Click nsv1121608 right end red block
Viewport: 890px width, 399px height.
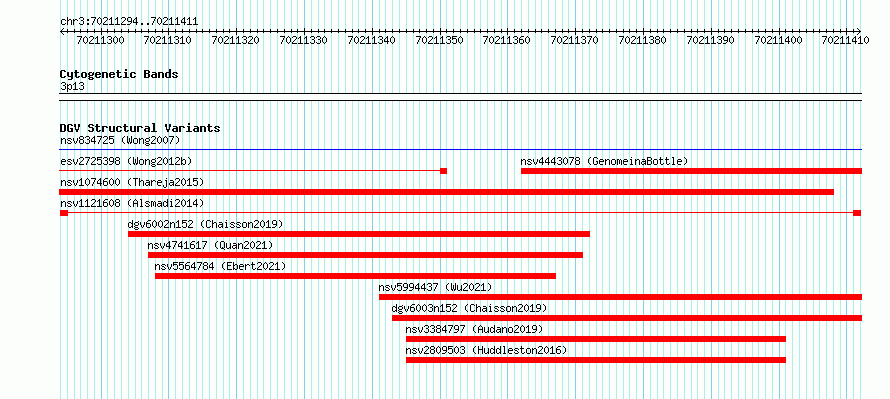click(857, 213)
